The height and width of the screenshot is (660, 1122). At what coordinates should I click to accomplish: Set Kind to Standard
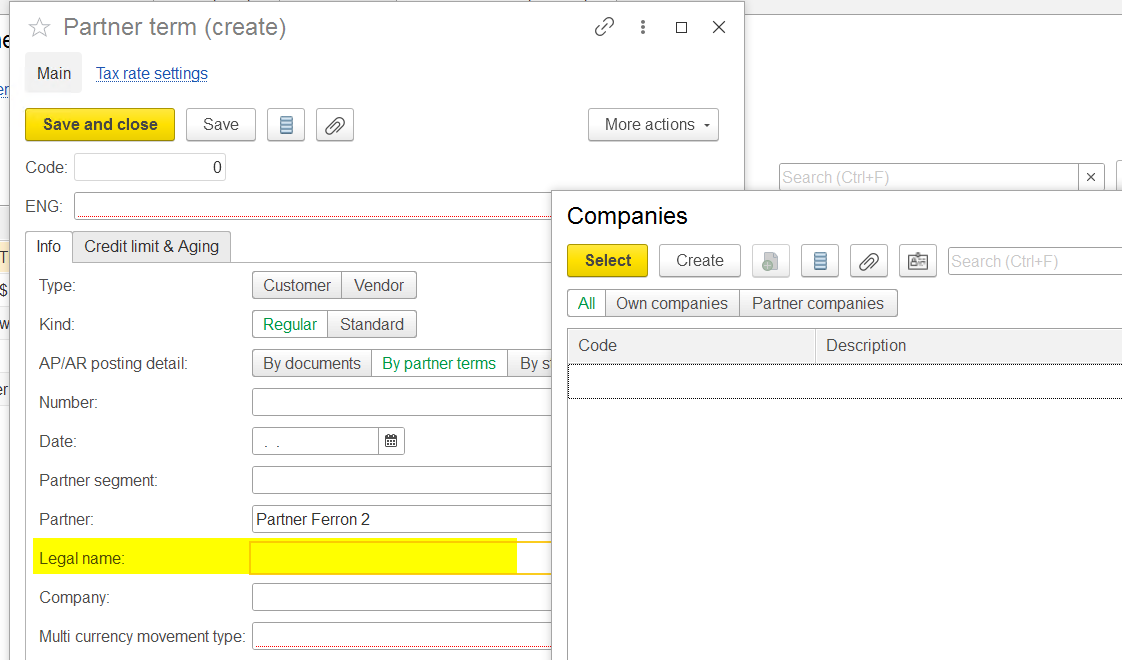click(x=372, y=324)
